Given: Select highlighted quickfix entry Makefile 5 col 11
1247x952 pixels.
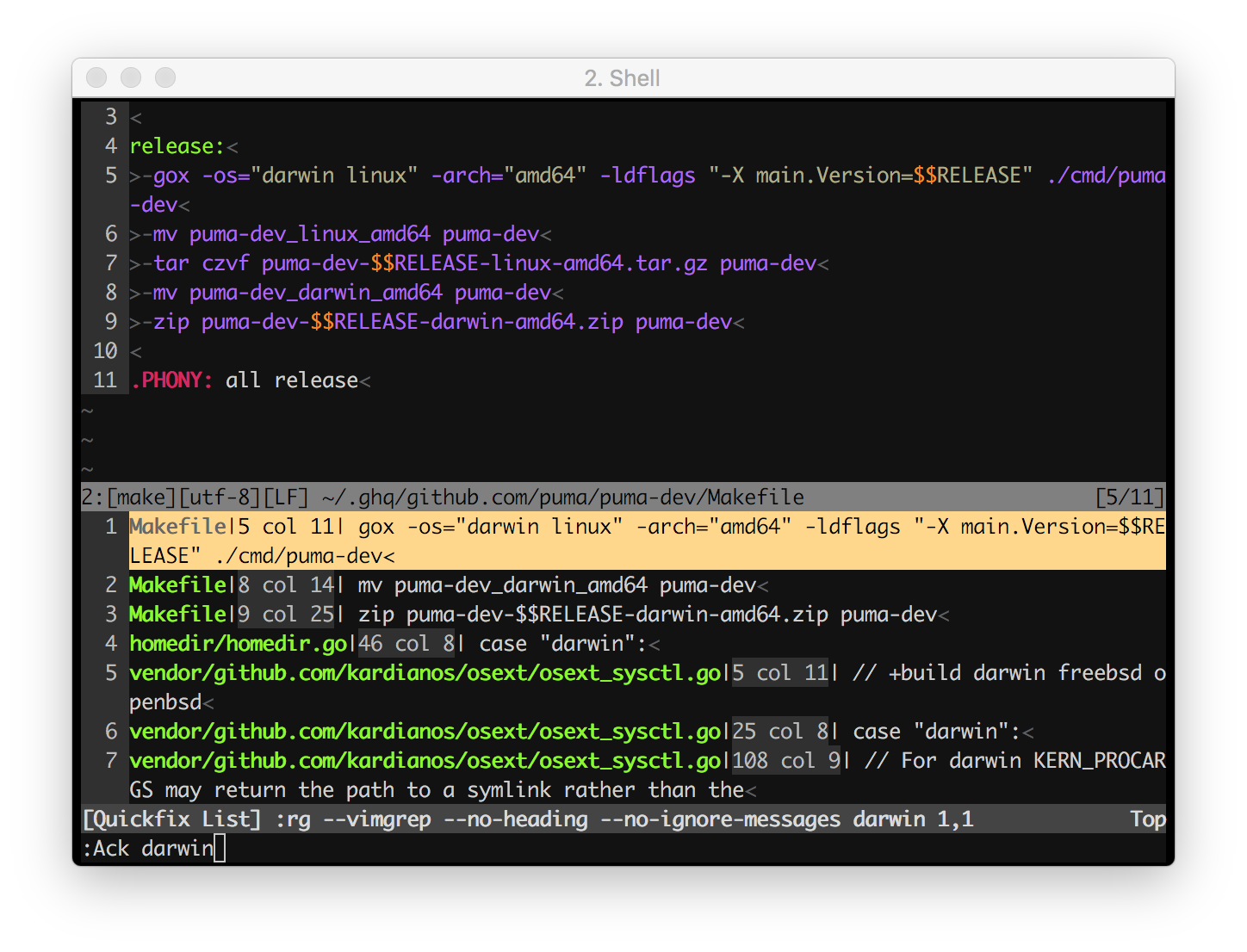Looking at the screenshot, I should tap(623, 541).
